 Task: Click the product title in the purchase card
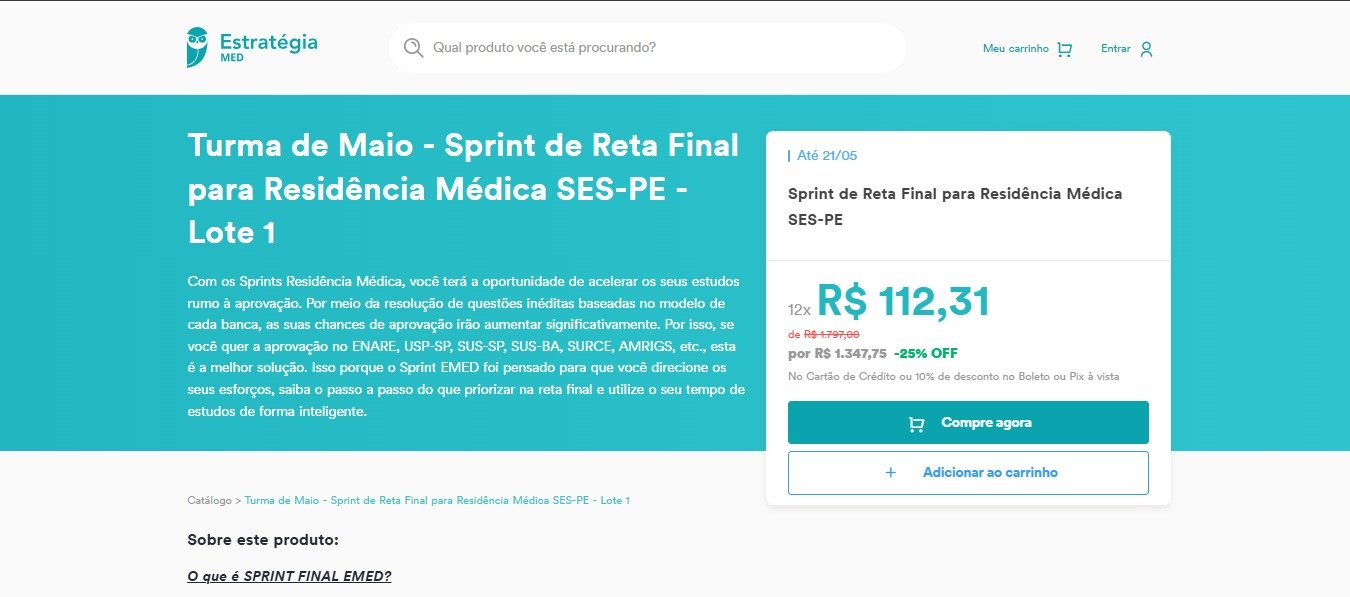click(955, 206)
